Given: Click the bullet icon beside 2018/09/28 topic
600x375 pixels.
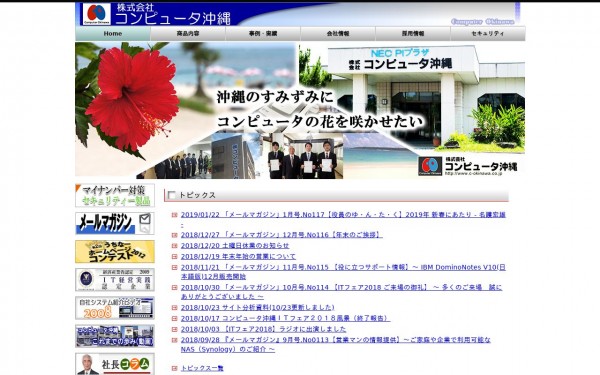Looking at the screenshot, I should point(174,340).
